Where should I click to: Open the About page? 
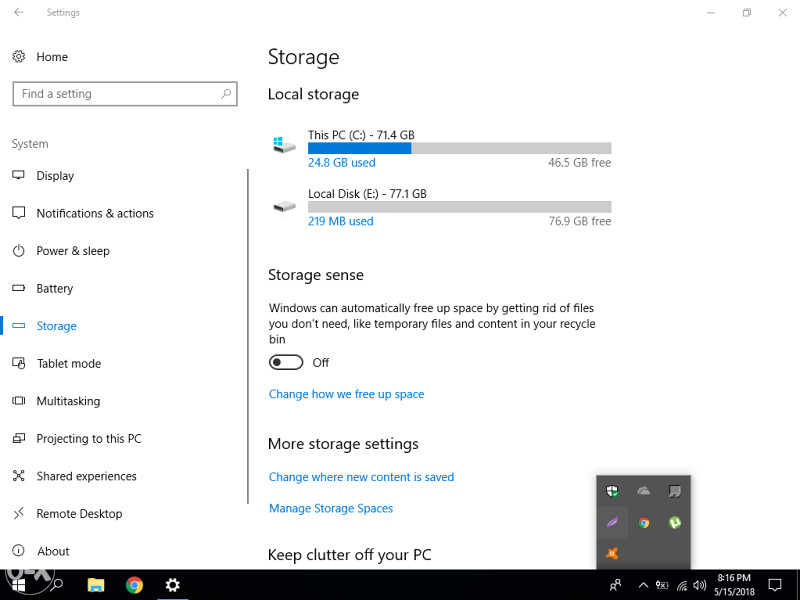pyautogui.click(x=53, y=551)
